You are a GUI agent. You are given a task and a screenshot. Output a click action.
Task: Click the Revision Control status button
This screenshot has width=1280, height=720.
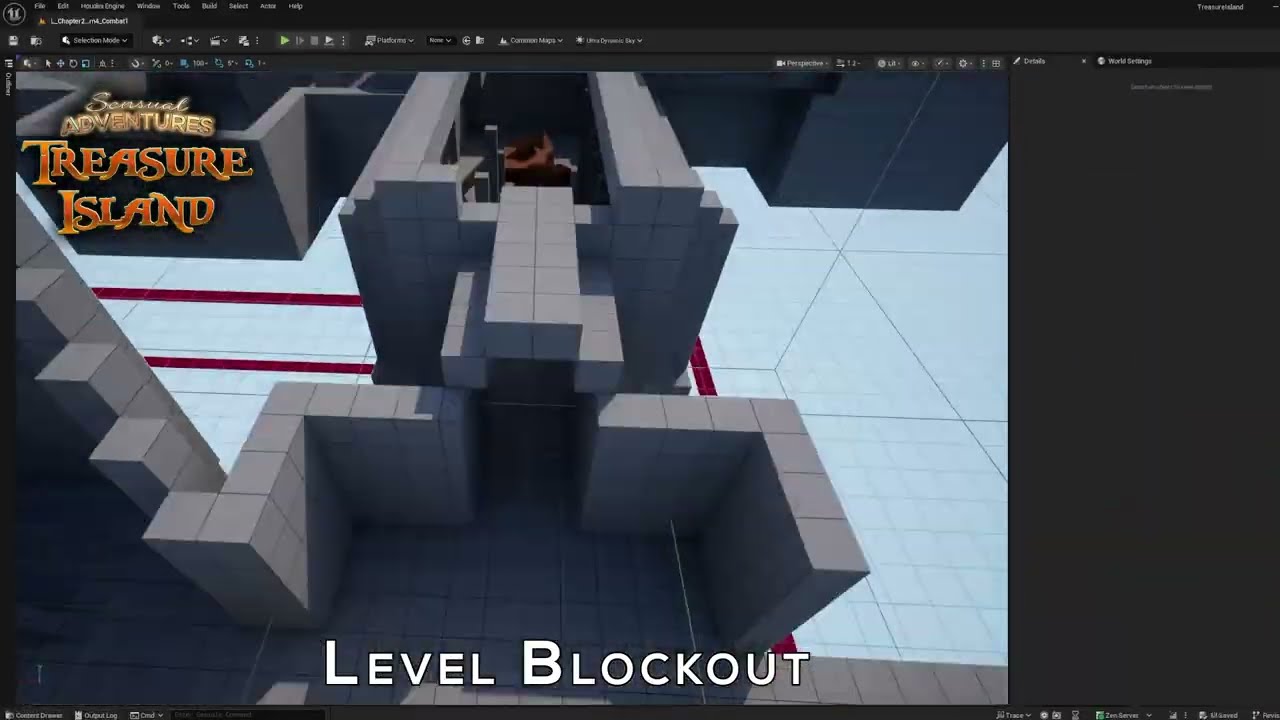coord(1265,715)
